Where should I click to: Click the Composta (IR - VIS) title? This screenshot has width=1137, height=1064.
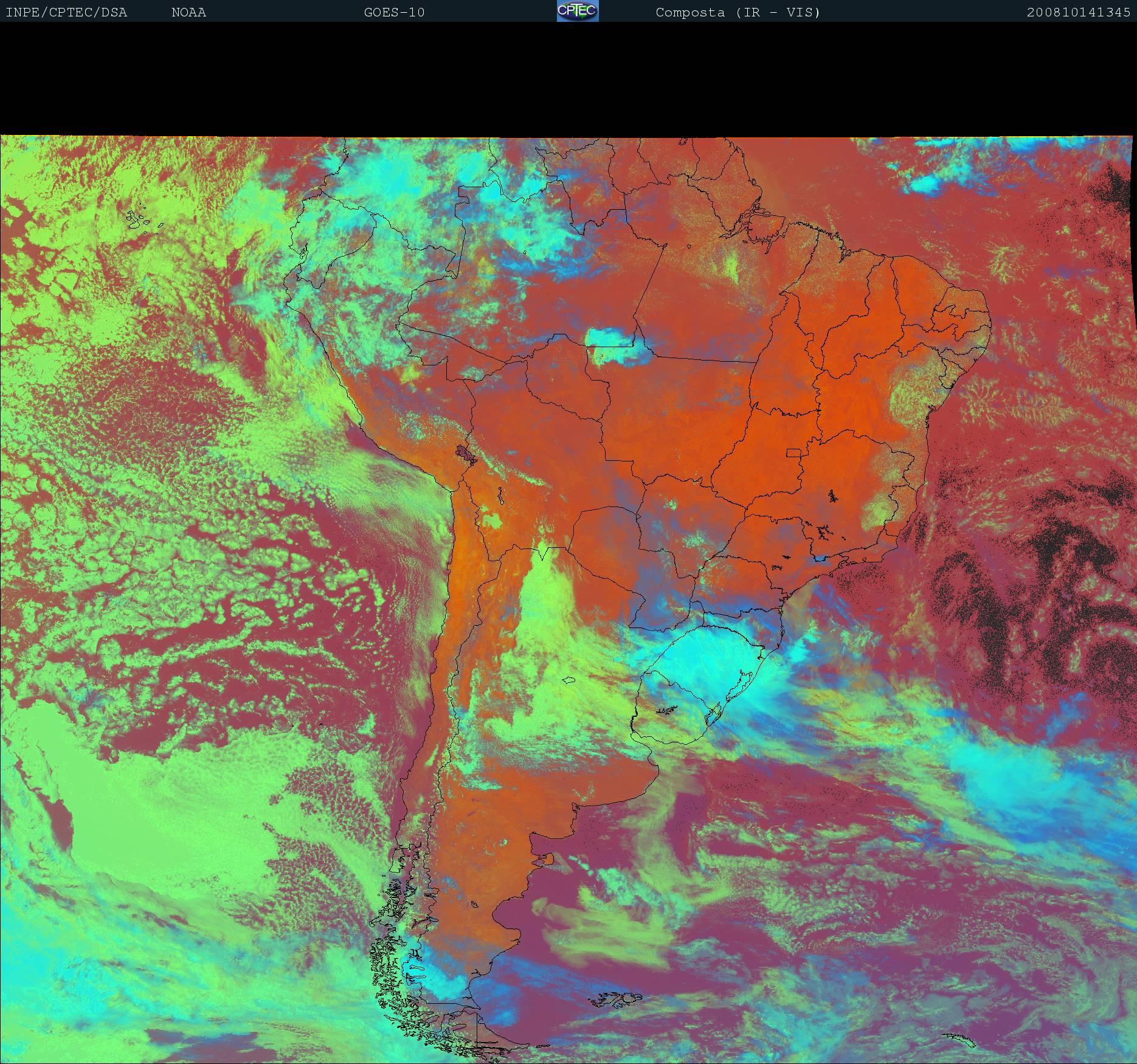click(x=738, y=12)
